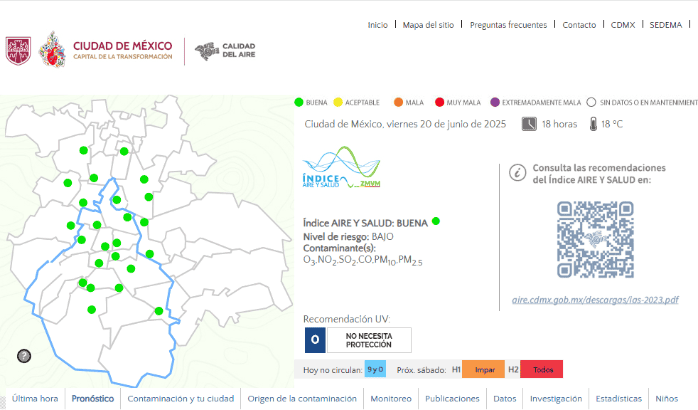The image size is (698, 410).
Task: Click the information icon beside recommendations text
Action: pyautogui.click(x=517, y=173)
